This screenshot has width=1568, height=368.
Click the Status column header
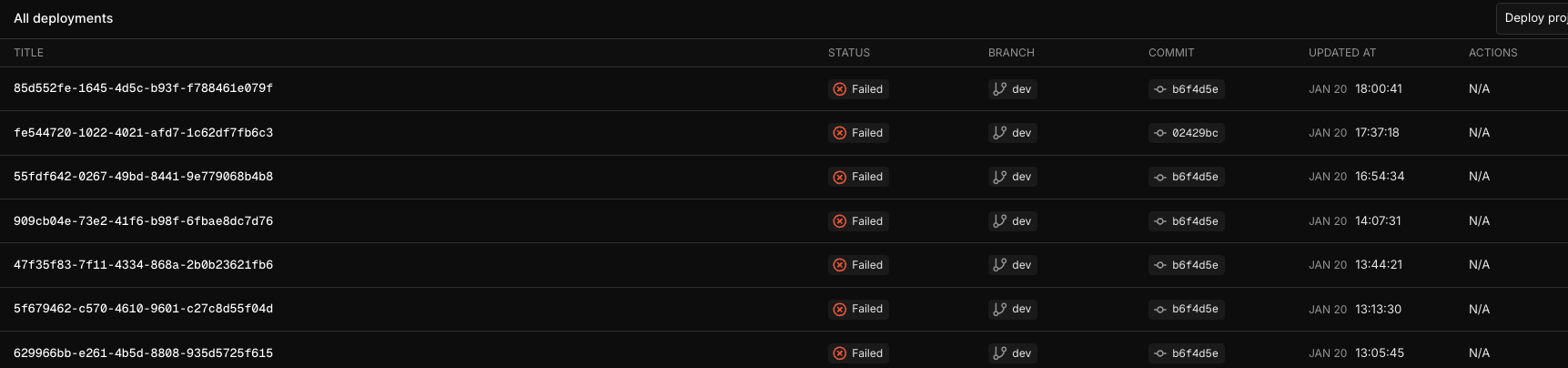click(x=848, y=53)
